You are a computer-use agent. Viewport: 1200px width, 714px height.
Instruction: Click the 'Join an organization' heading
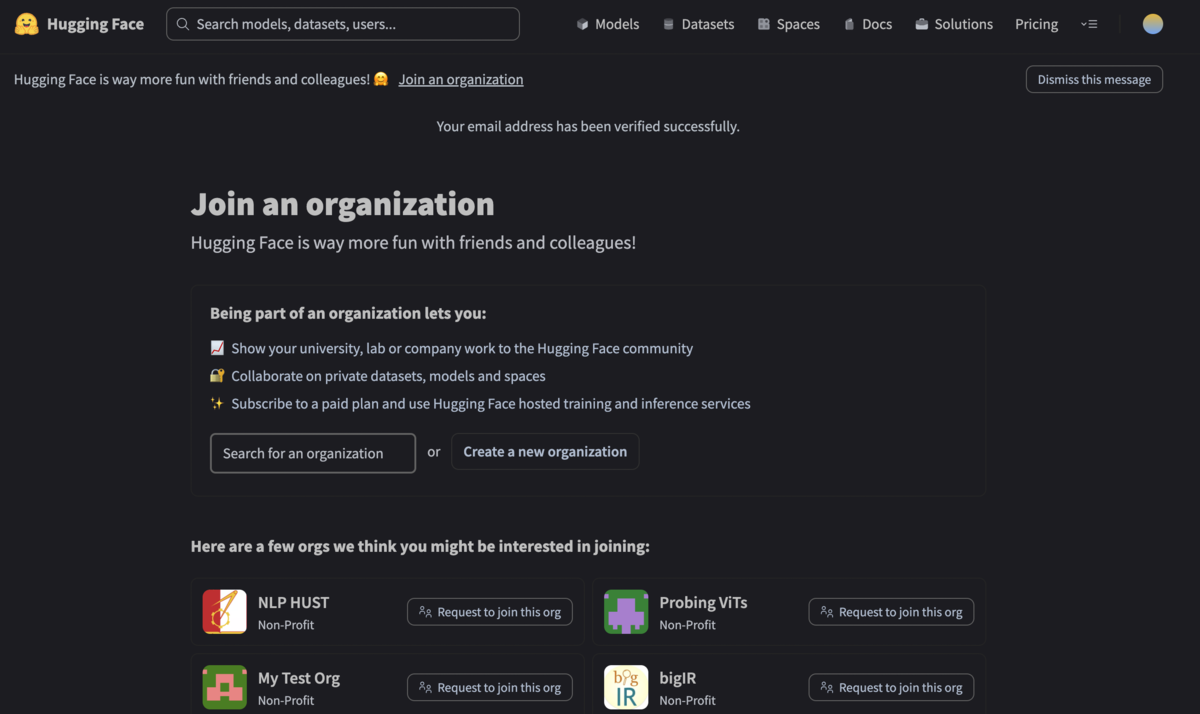pyautogui.click(x=343, y=204)
